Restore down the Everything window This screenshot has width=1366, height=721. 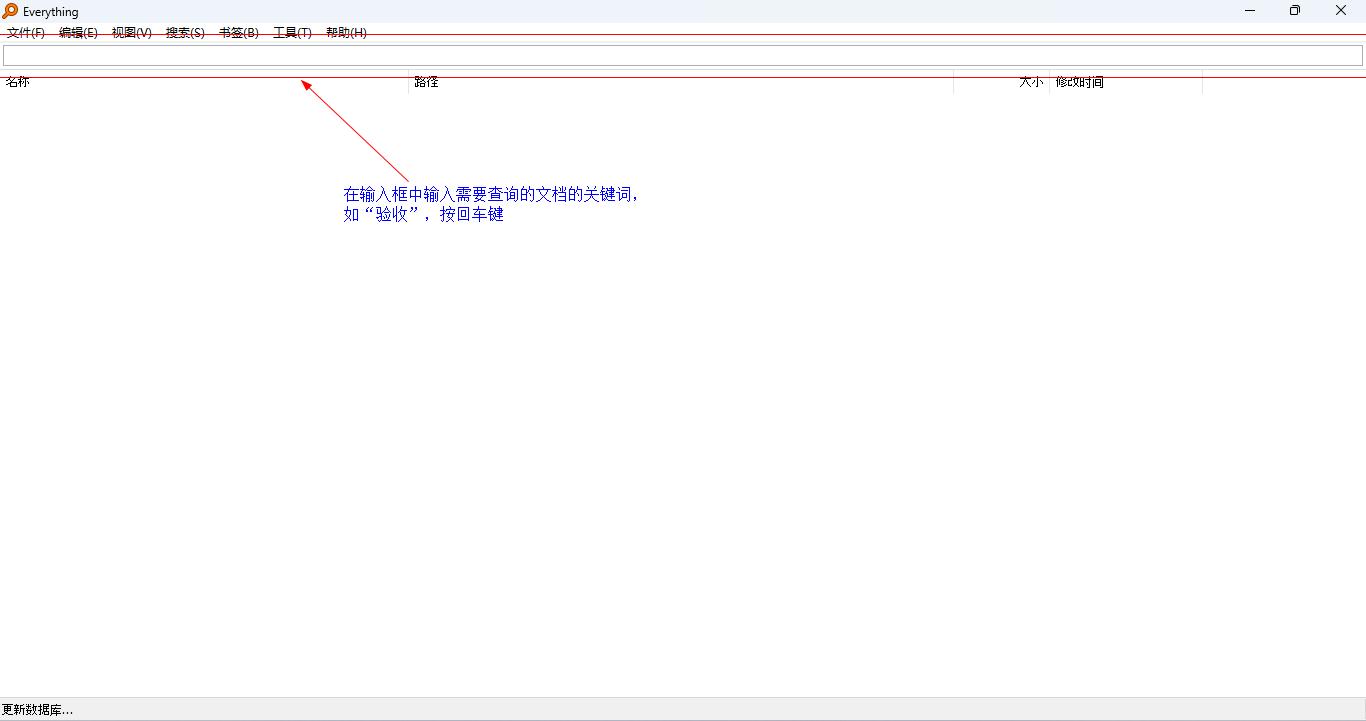pos(1295,11)
